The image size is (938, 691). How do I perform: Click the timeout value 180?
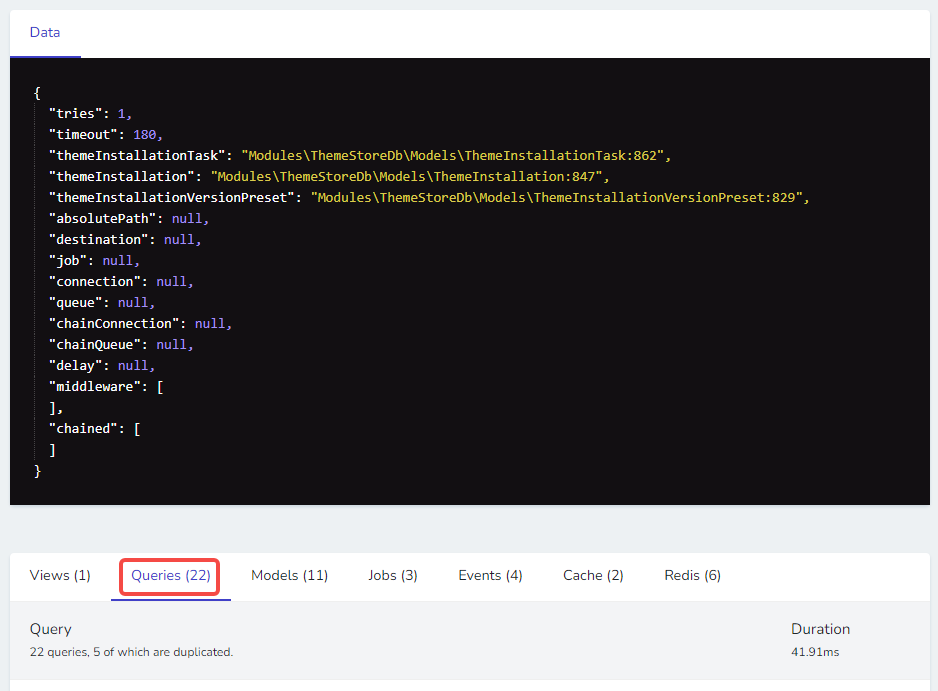pyautogui.click(x=146, y=135)
